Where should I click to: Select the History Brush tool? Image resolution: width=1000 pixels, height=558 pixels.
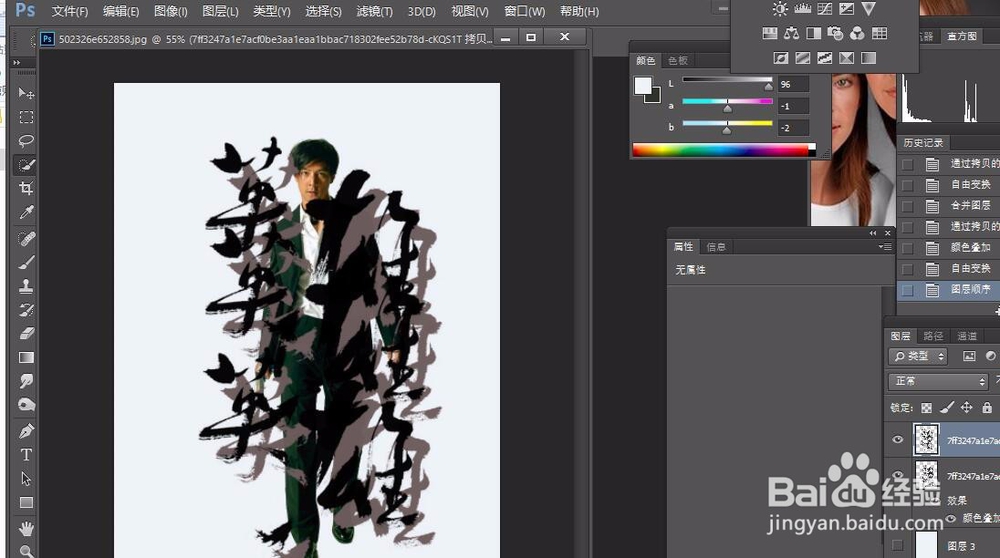point(26,310)
